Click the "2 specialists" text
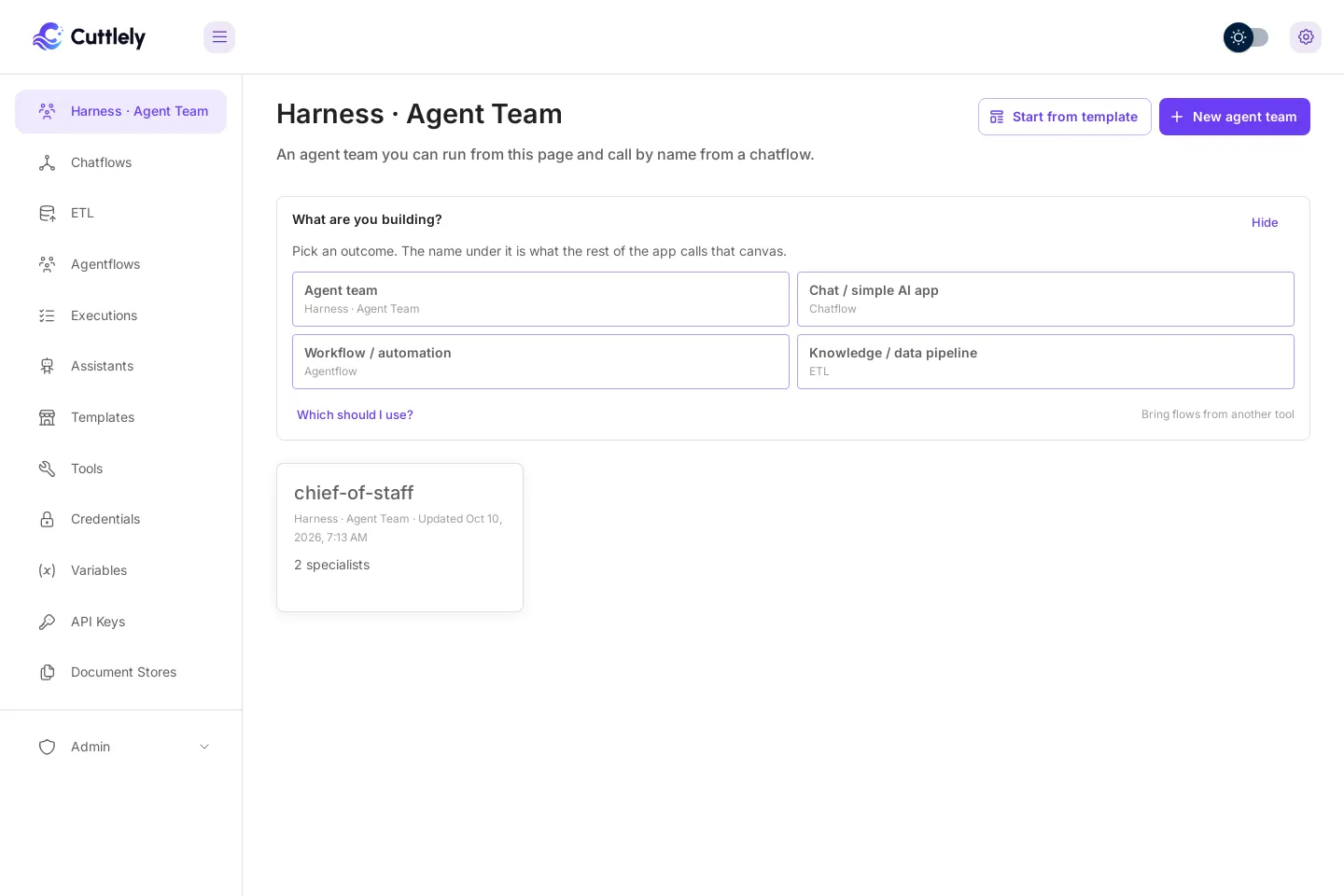 pyautogui.click(x=331, y=565)
